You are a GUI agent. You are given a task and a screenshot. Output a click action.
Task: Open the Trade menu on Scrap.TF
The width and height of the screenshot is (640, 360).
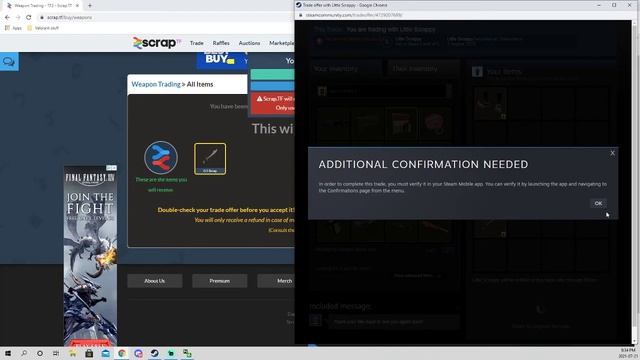pos(196,43)
